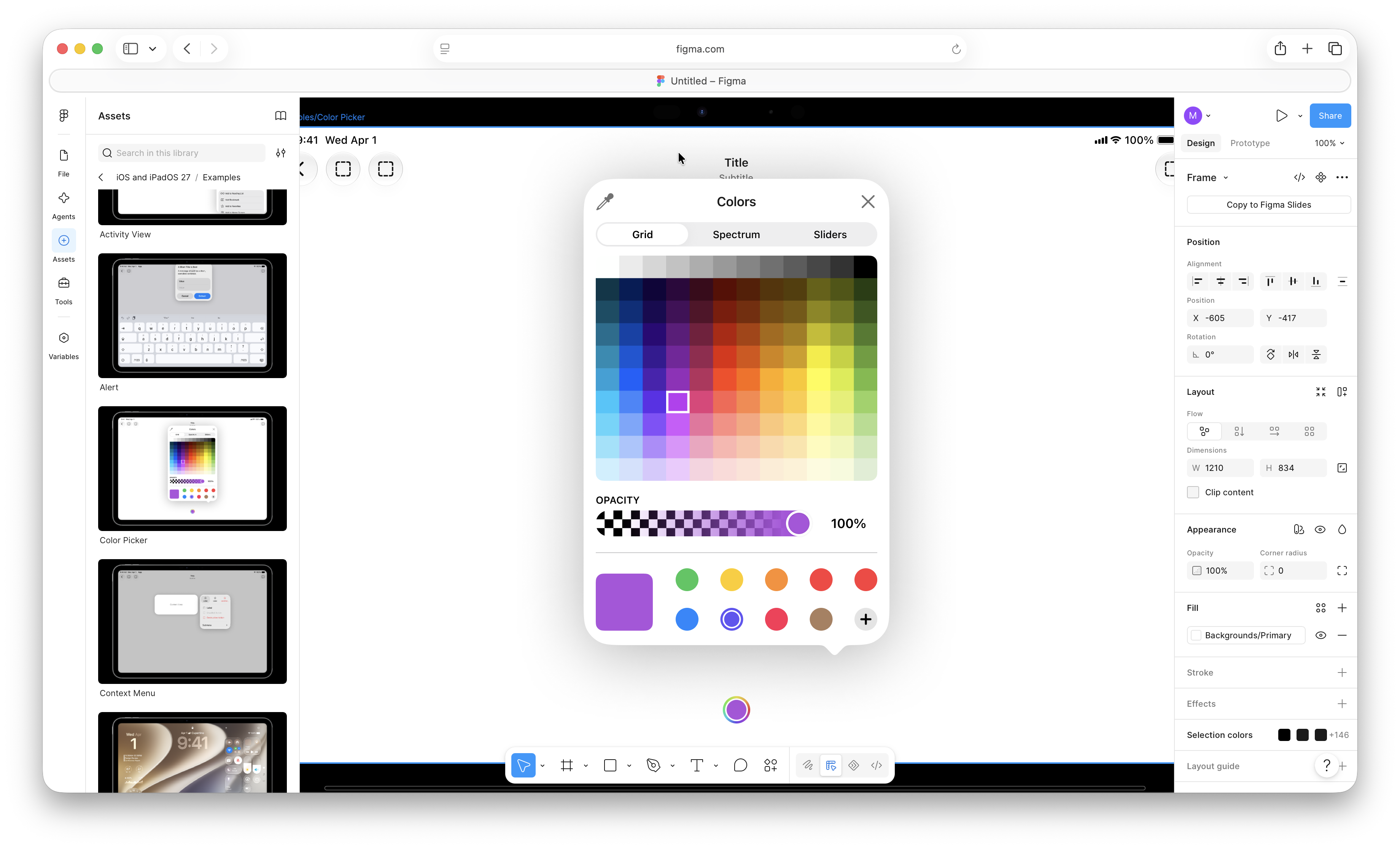Select the Rectangle shape tool
This screenshot has width=1400, height=849.
(x=610, y=765)
